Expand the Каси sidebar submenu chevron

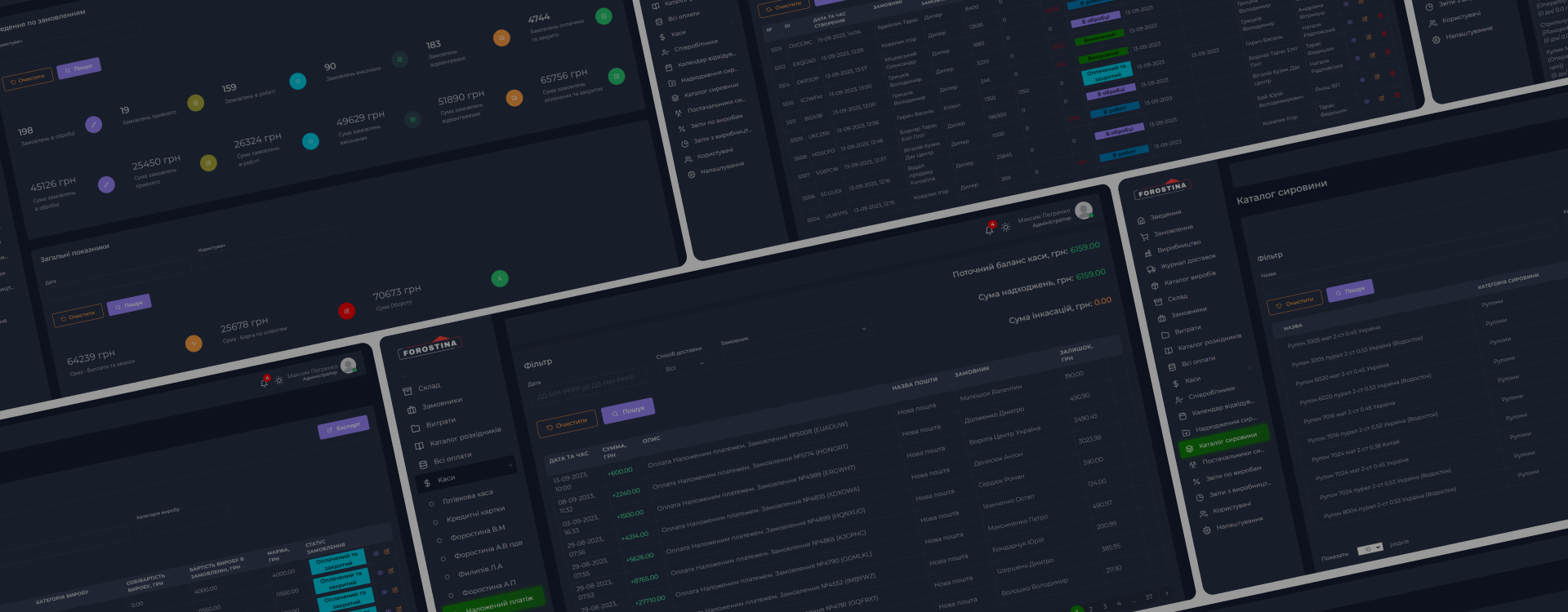pyautogui.click(x=510, y=465)
